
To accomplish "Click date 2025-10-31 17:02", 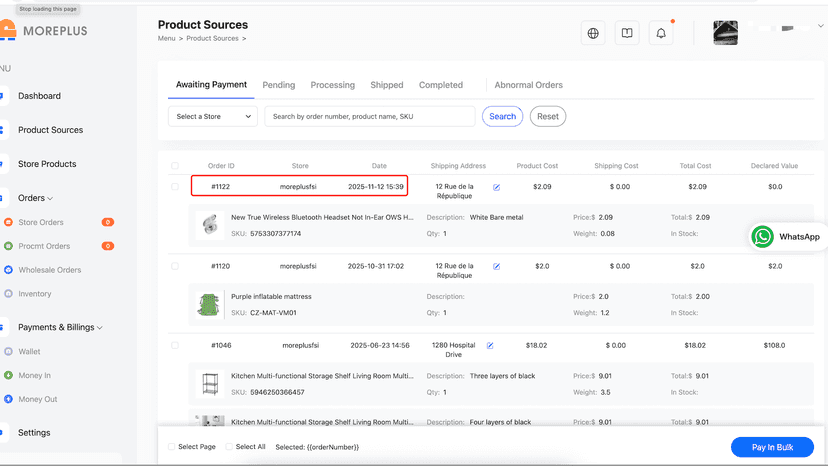I will point(375,266).
